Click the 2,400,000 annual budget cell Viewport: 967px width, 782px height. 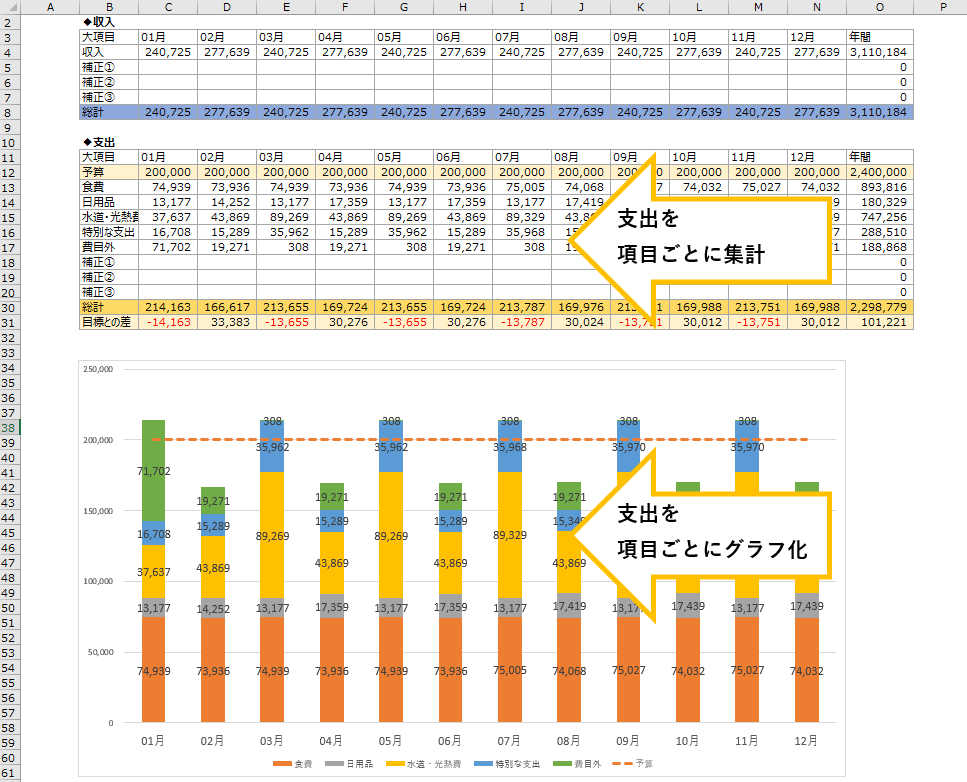879,172
